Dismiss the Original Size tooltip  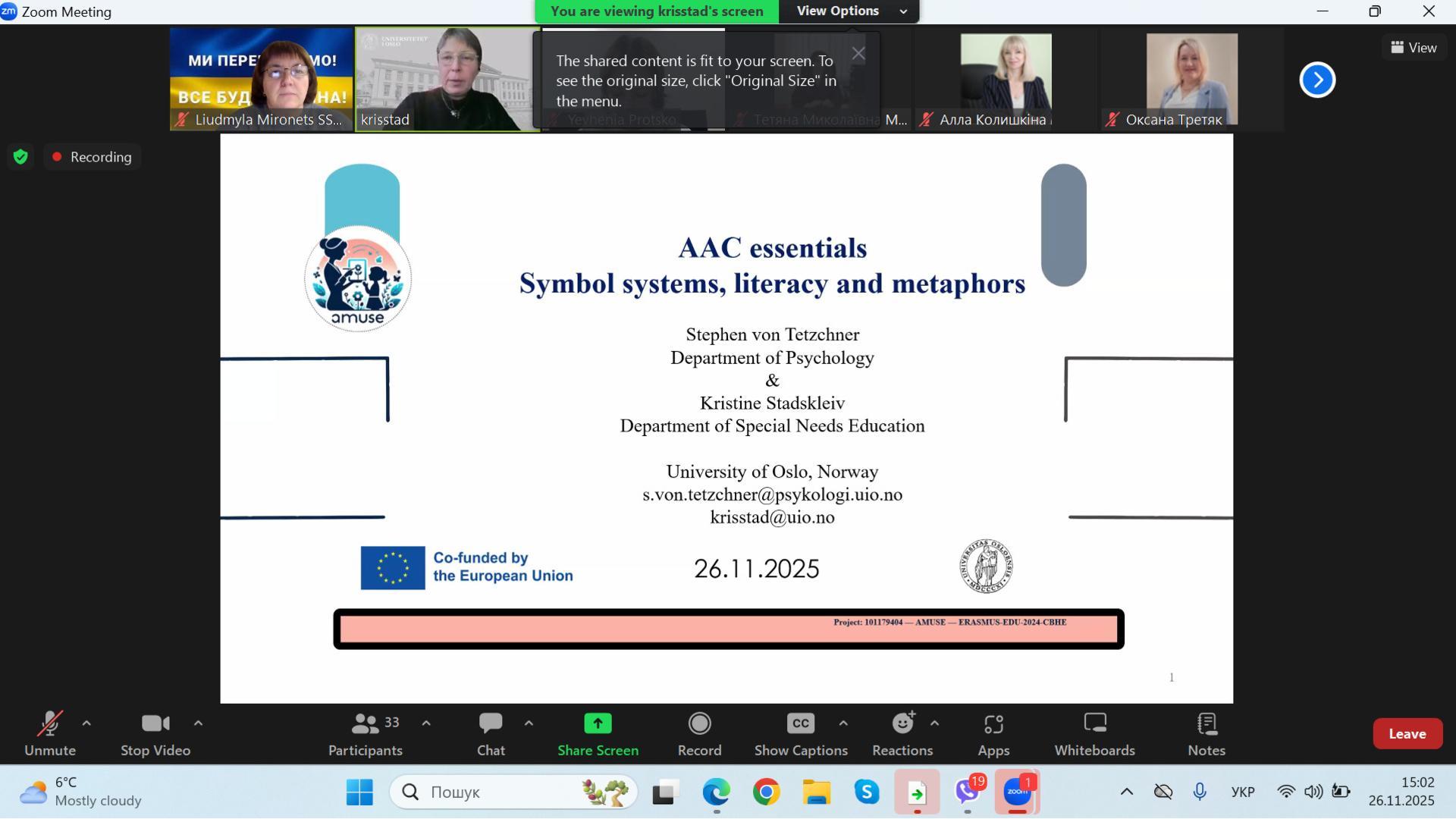point(858,53)
